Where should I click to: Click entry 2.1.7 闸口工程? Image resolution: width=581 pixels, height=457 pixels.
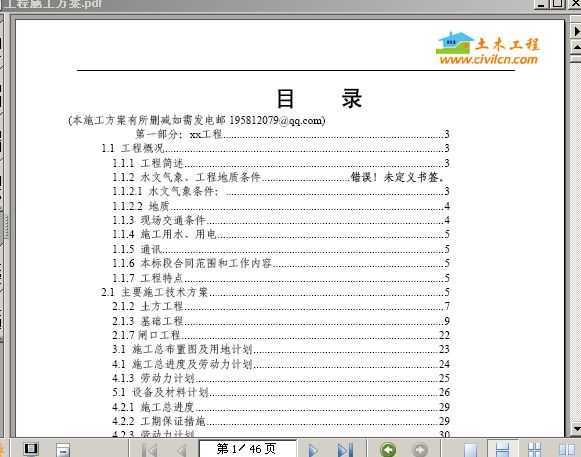pyautogui.click(x=281, y=335)
